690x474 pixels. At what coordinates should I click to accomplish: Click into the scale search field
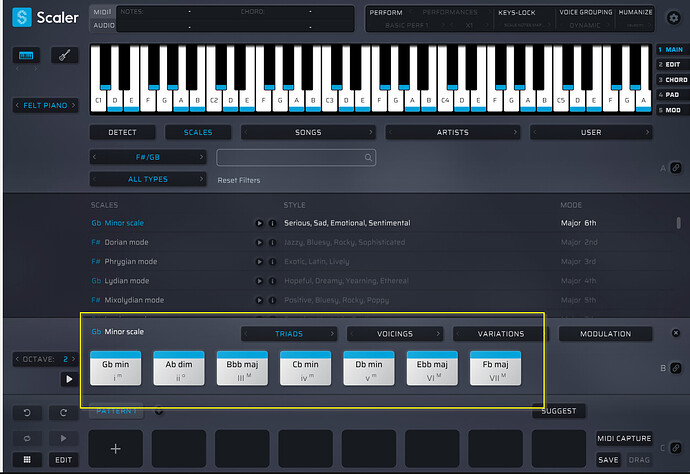(x=296, y=158)
